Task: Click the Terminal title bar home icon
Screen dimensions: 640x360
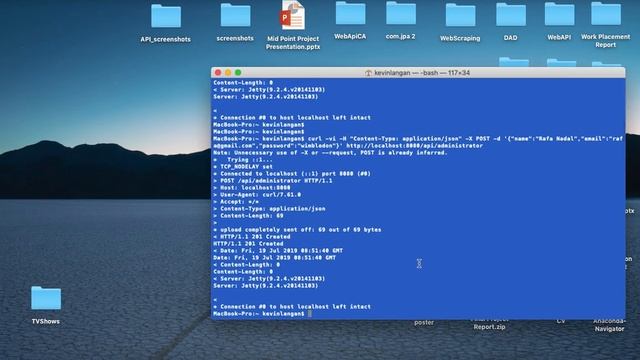Action: point(368,73)
